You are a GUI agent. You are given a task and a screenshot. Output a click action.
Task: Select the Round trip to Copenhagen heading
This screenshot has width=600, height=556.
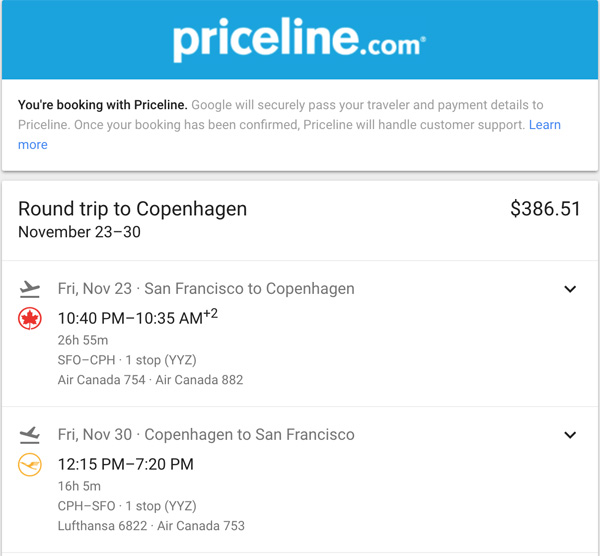(132, 209)
